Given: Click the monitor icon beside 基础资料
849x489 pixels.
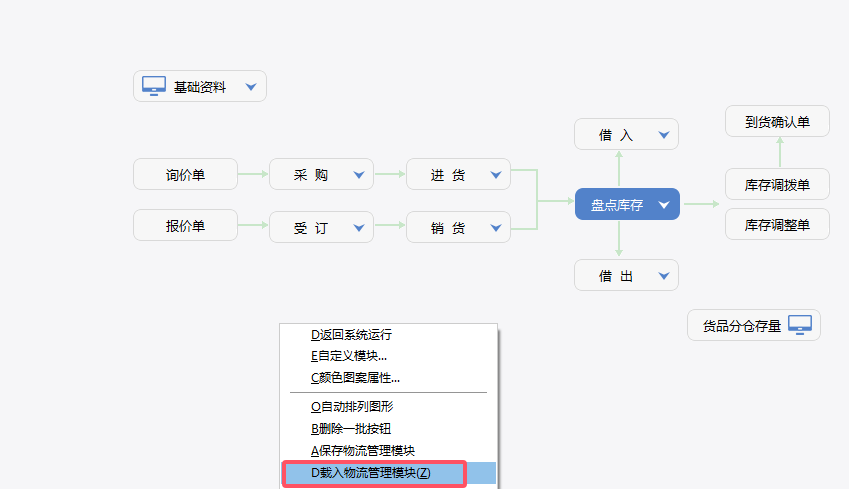Looking at the screenshot, I should [153, 86].
